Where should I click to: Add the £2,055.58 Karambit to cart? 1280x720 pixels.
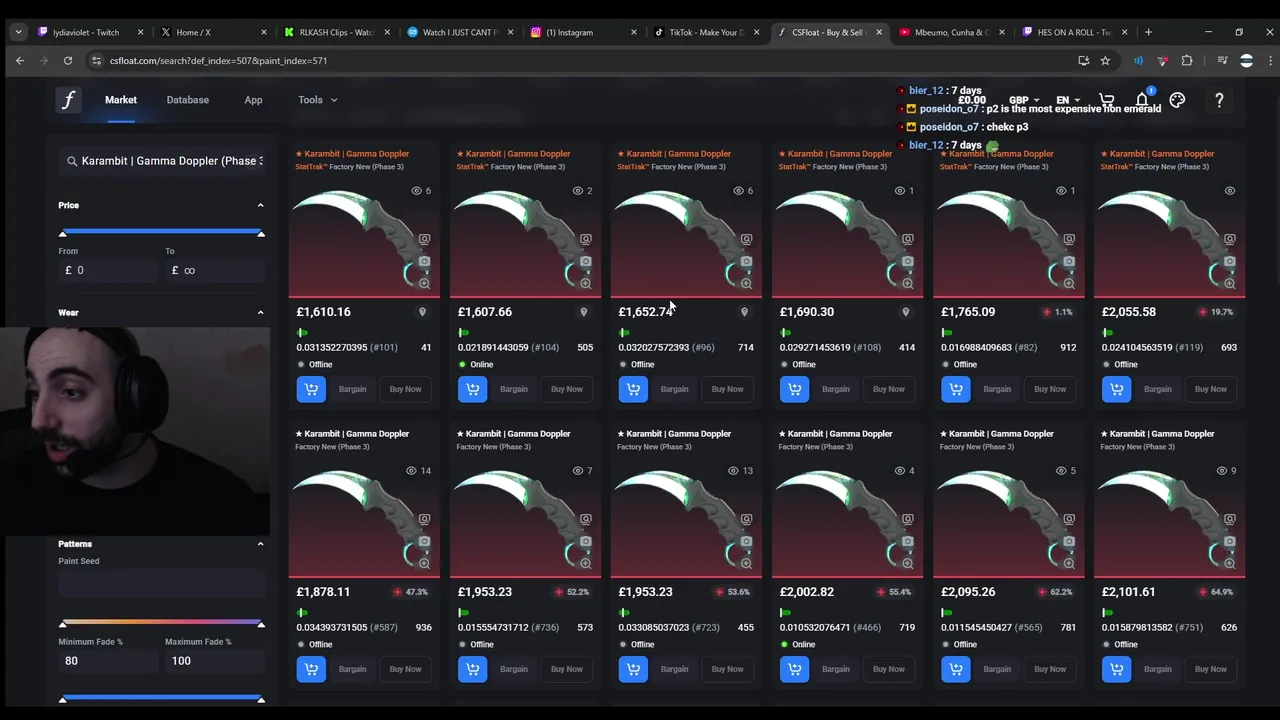click(x=1116, y=389)
